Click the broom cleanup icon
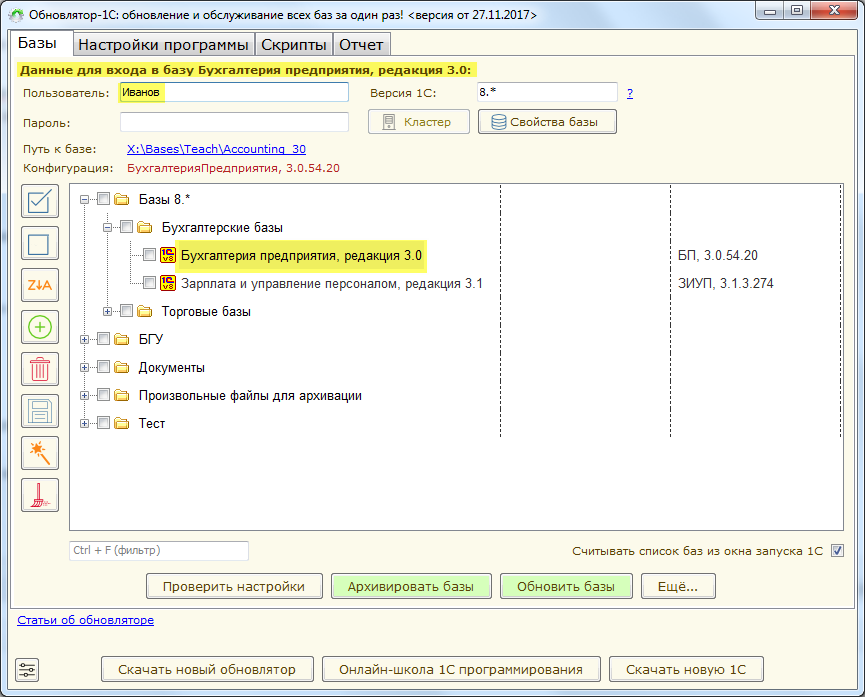The height and width of the screenshot is (697, 865). pos(40,495)
